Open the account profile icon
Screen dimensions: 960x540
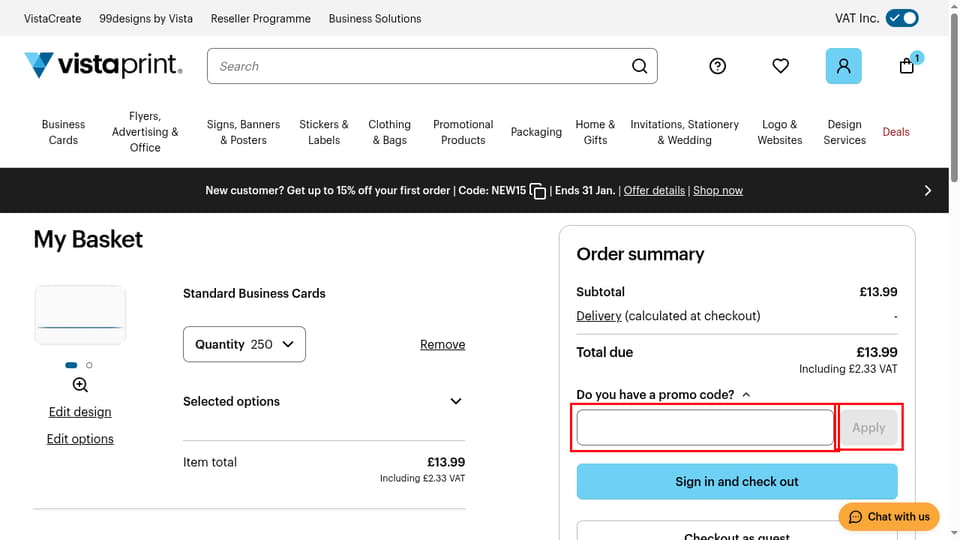coord(843,66)
